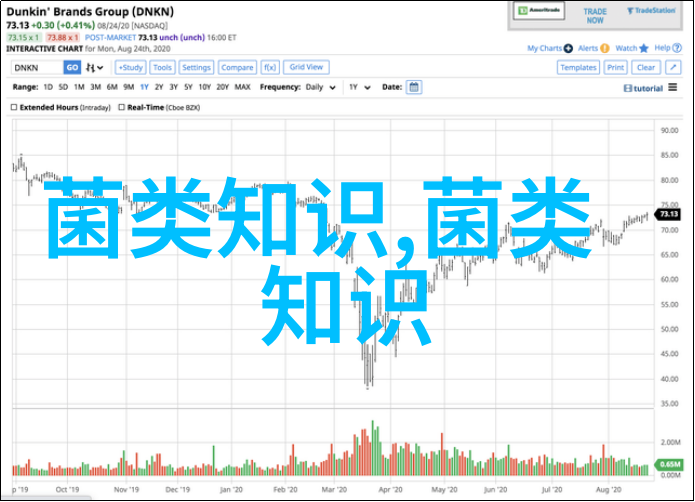Click the orange Alerts exclamation icon
Viewport: 695px width, 502px height.
pos(605,48)
